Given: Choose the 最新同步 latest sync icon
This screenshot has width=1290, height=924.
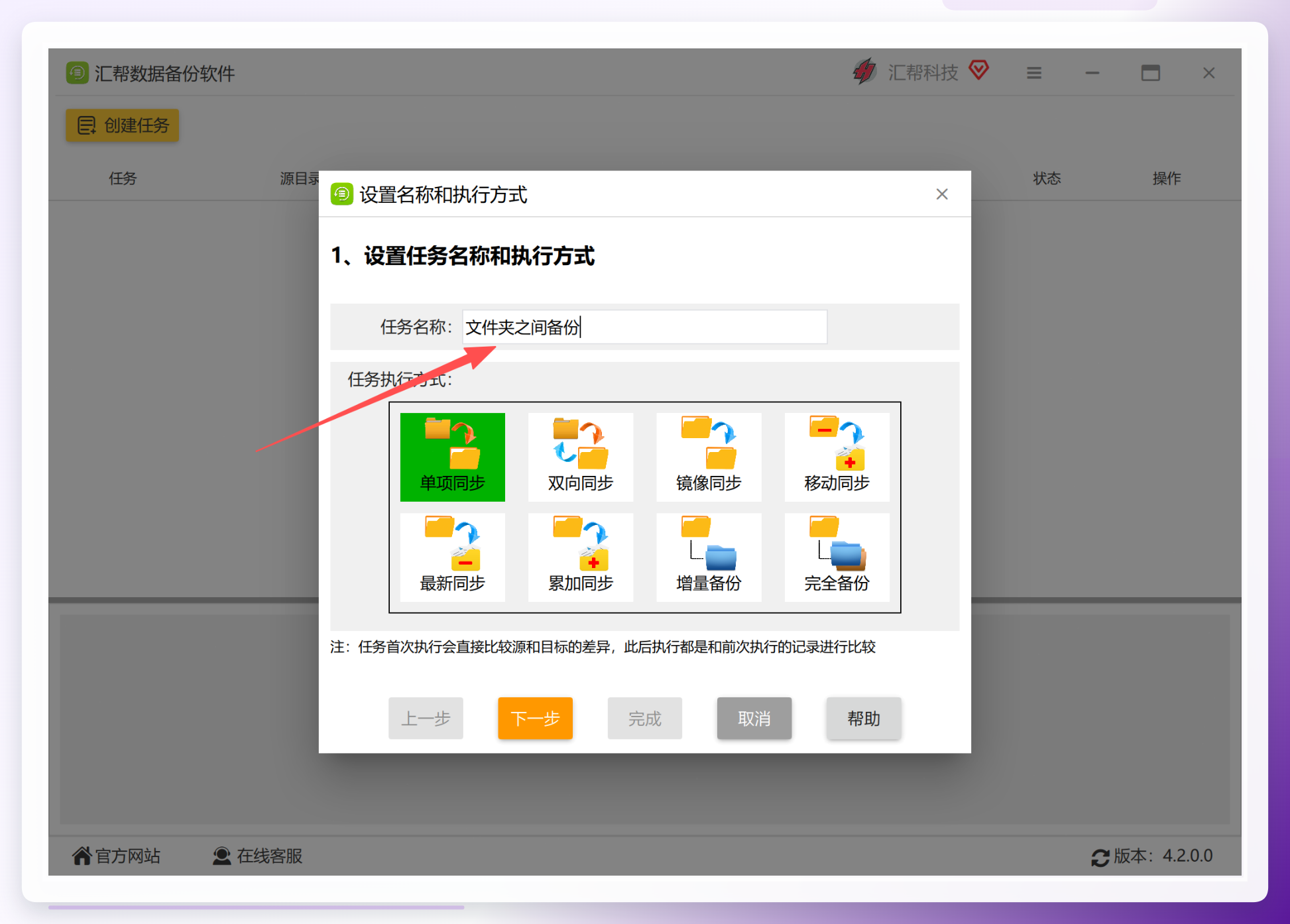Looking at the screenshot, I should click(x=452, y=557).
